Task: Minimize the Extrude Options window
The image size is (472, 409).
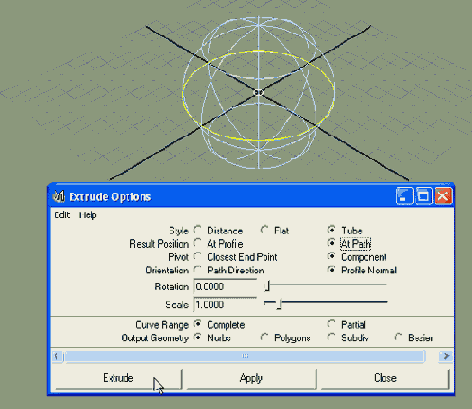Action: point(404,196)
